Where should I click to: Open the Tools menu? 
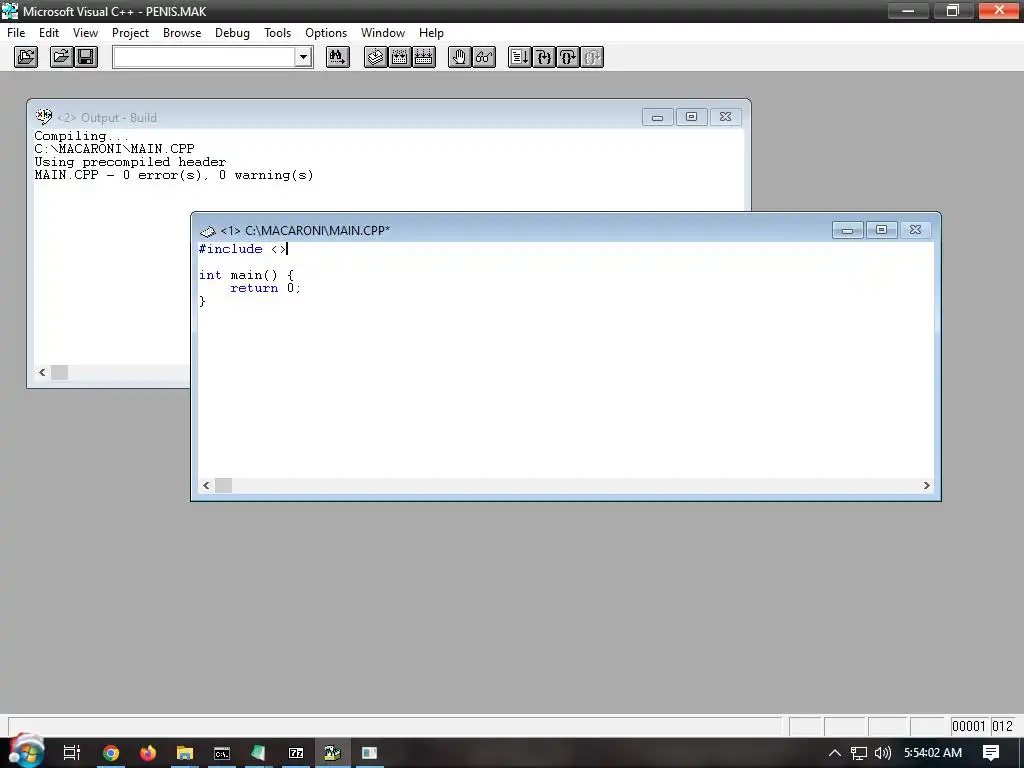tap(277, 33)
